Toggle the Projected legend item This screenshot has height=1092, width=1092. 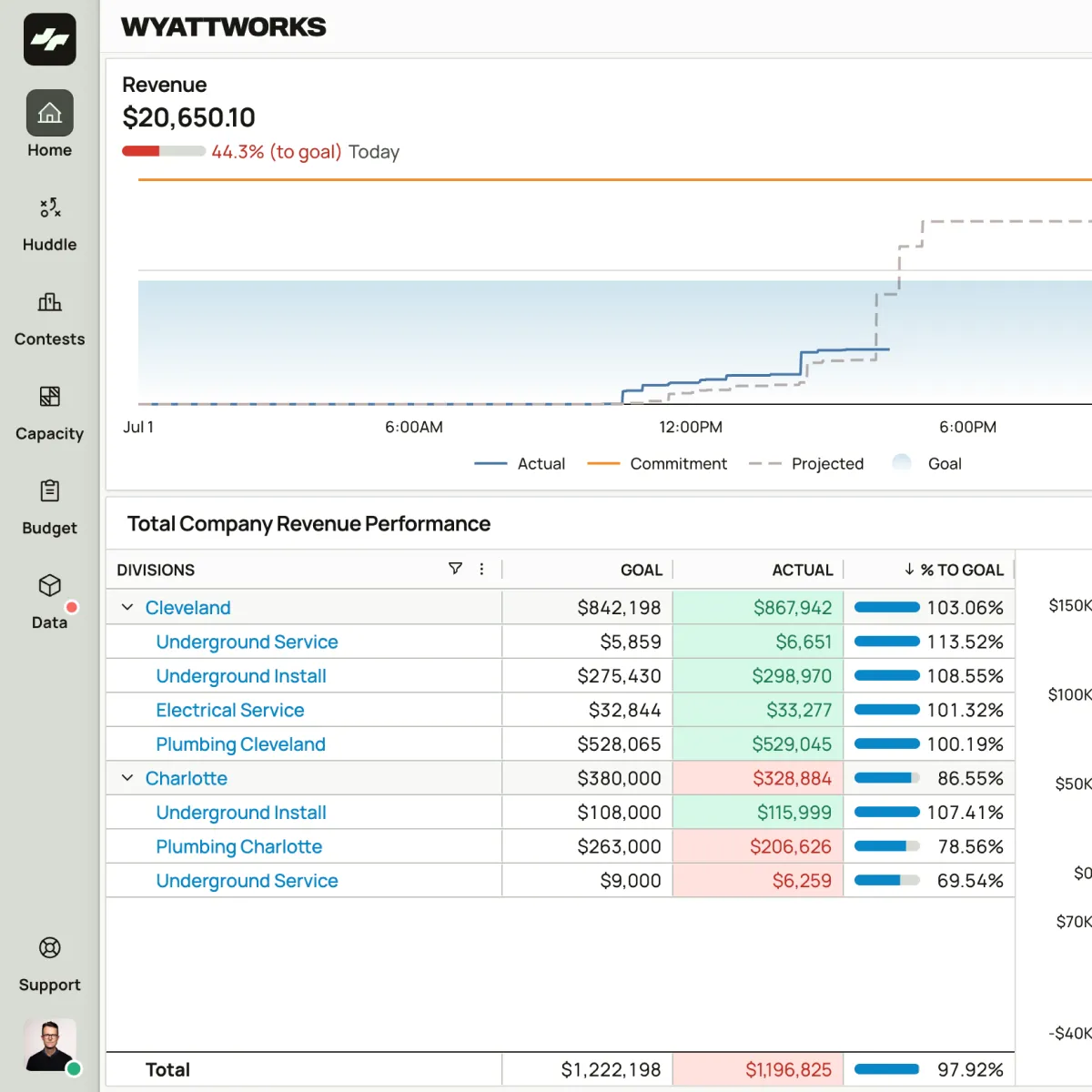806,464
